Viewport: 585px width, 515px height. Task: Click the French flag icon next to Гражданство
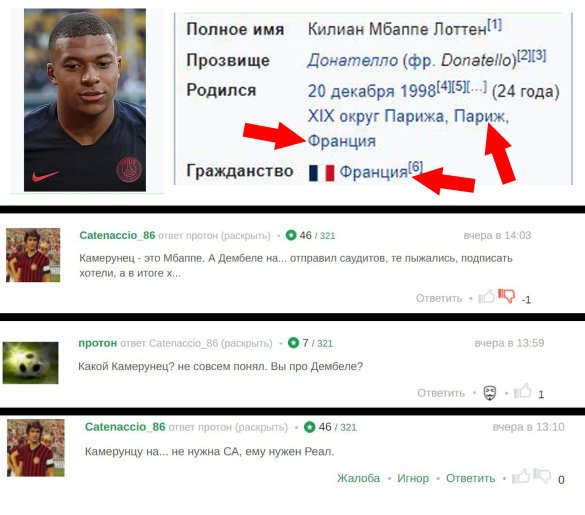[322, 173]
